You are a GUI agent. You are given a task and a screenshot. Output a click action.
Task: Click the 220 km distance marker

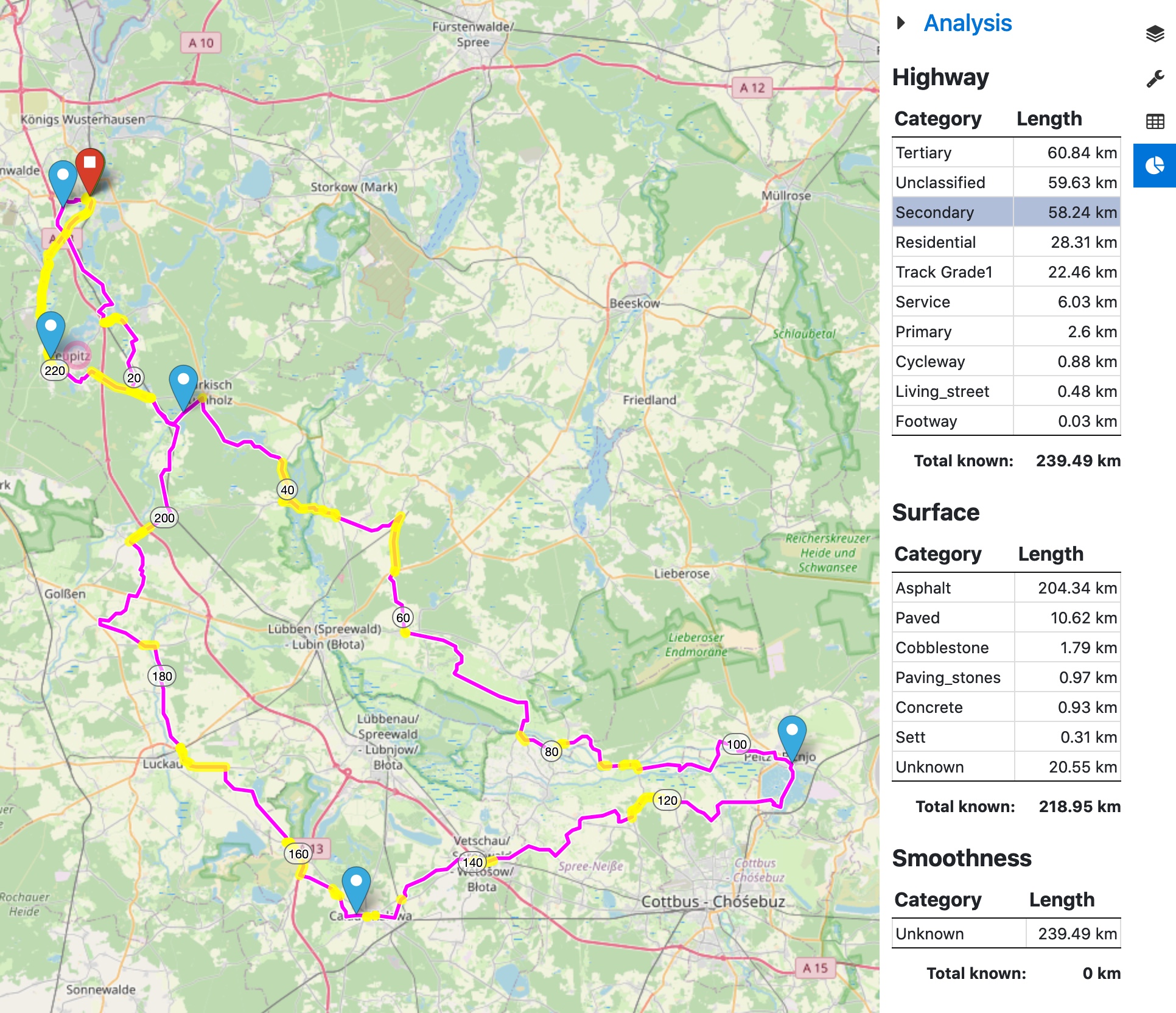[54, 370]
